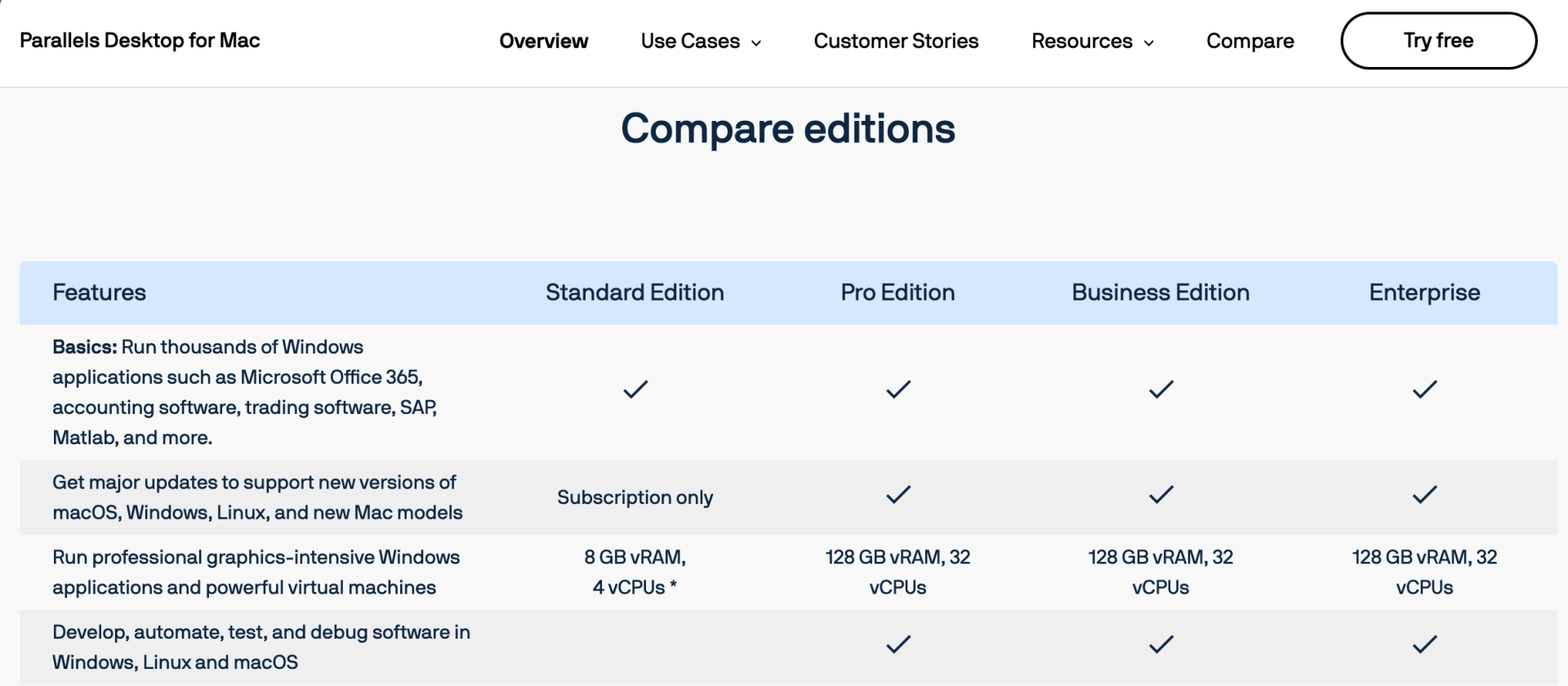Click Enterprise checkmark for major updates

(x=1424, y=495)
